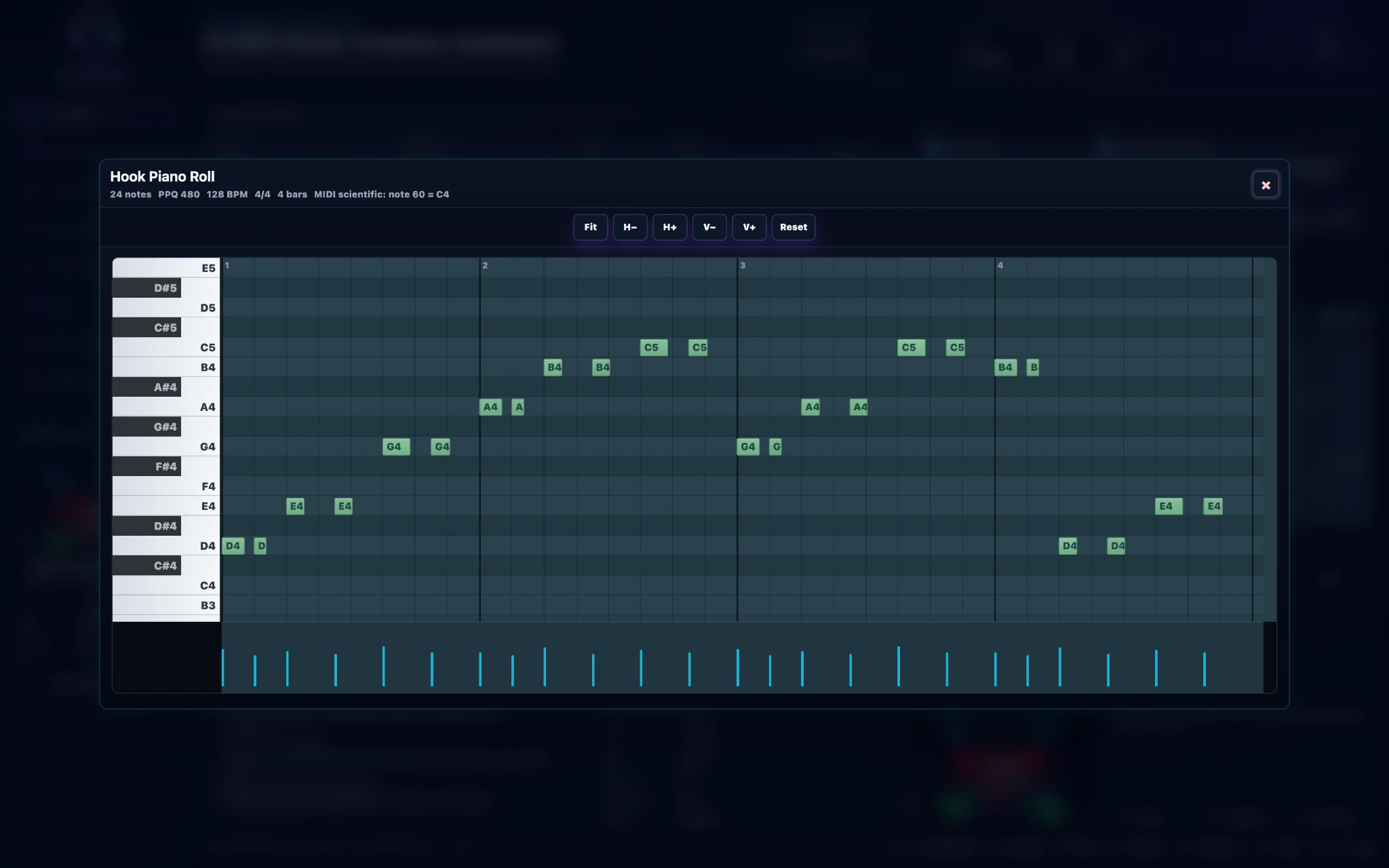This screenshot has width=1389, height=868.
Task: Zoom out horizontally with H−
Action: pyautogui.click(x=630, y=227)
